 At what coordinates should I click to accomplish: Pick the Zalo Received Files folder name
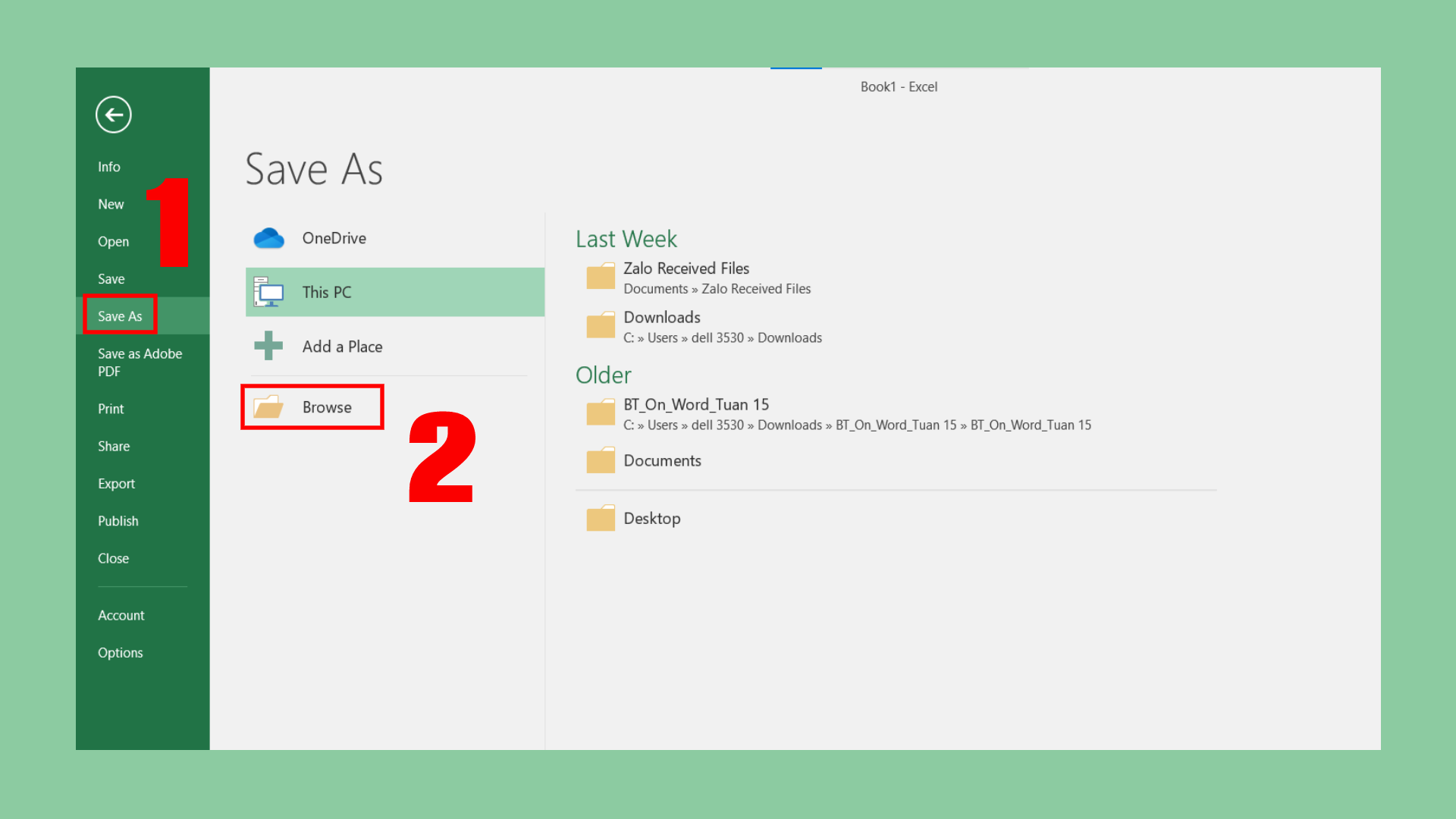686,268
